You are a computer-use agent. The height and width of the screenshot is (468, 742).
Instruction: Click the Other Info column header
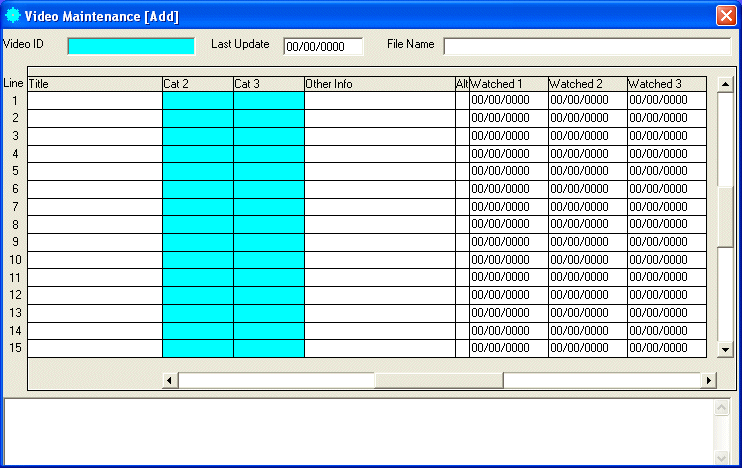[x=379, y=84]
